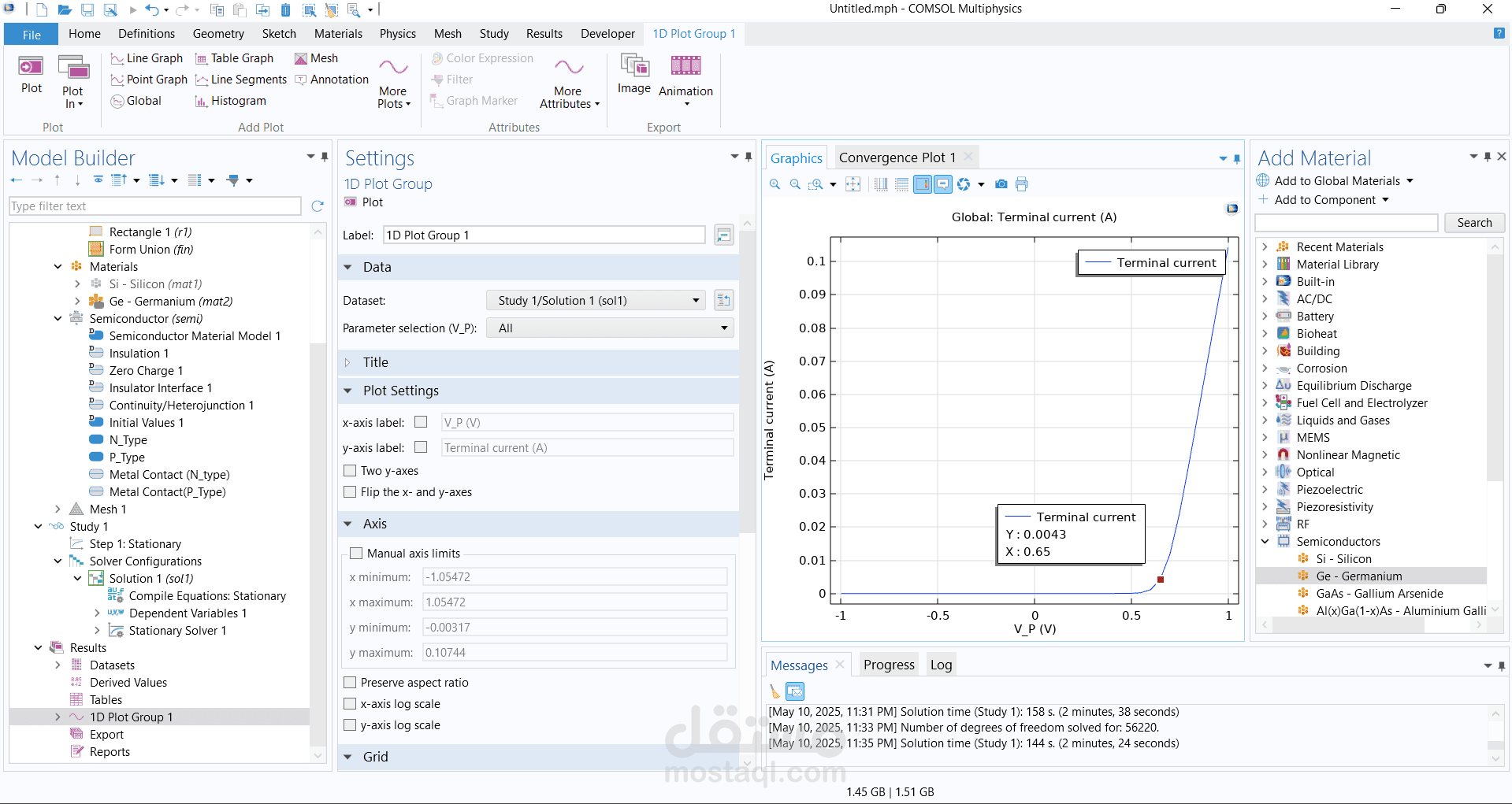
Task: Expand the Mesh 1 tree node
Action: click(x=58, y=509)
